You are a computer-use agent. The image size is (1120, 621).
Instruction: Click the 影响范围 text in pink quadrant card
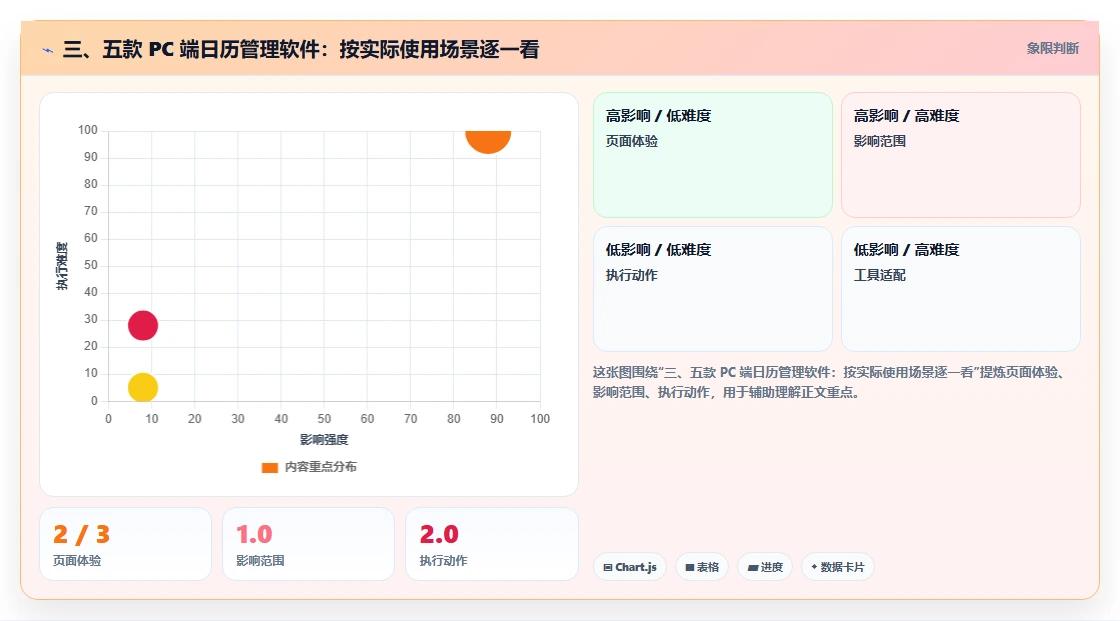(x=879, y=141)
